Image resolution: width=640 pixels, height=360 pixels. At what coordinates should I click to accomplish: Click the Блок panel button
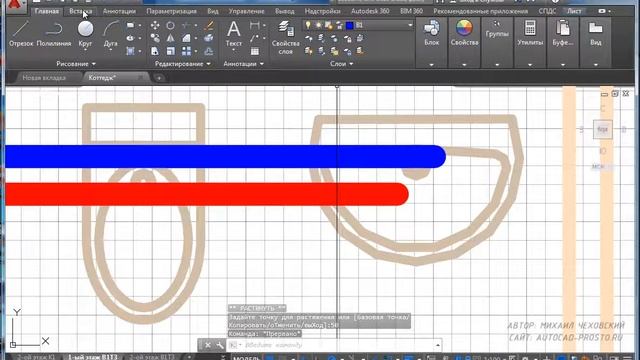[x=431, y=33]
